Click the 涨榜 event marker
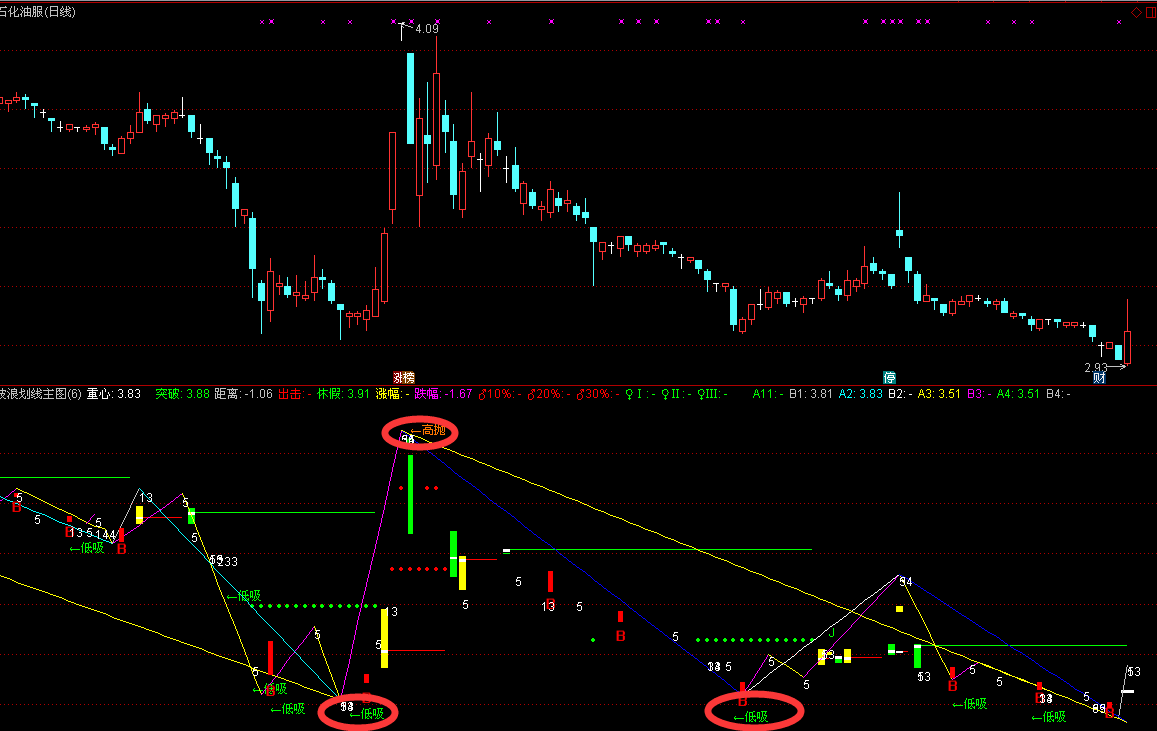Viewport: 1157px width, 731px height. pyautogui.click(x=404, y=378)
